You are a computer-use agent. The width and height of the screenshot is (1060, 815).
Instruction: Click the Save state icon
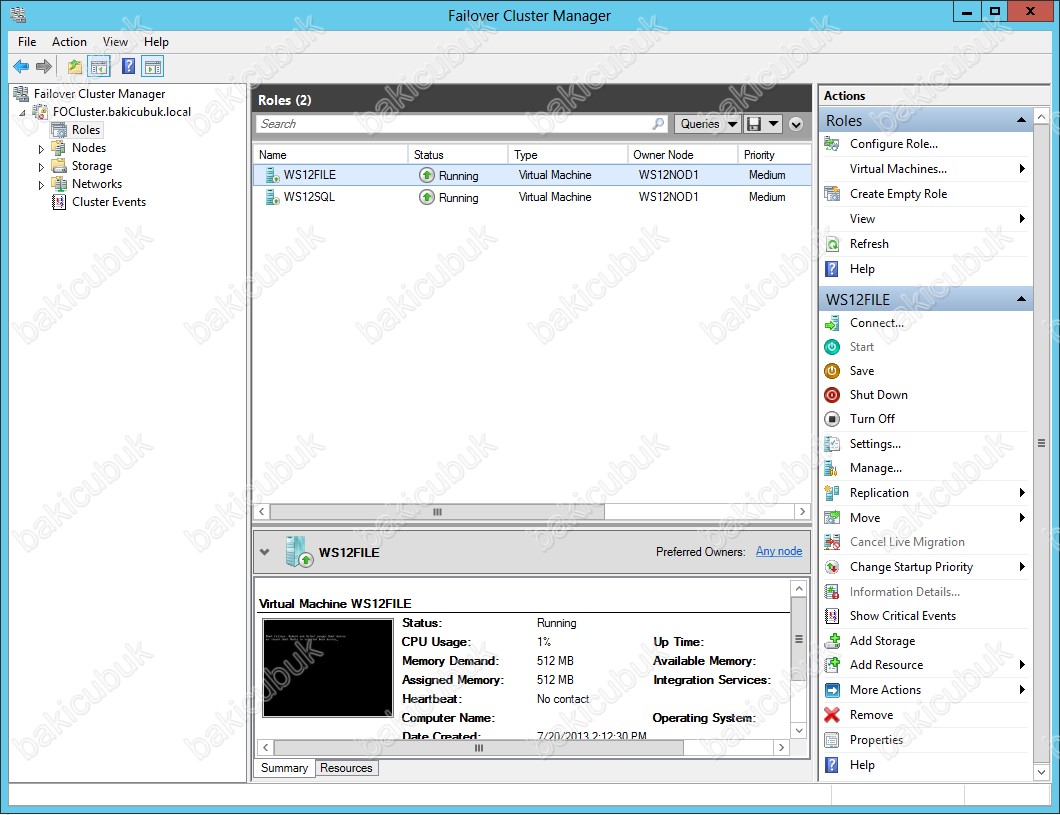tap(832, 371)
